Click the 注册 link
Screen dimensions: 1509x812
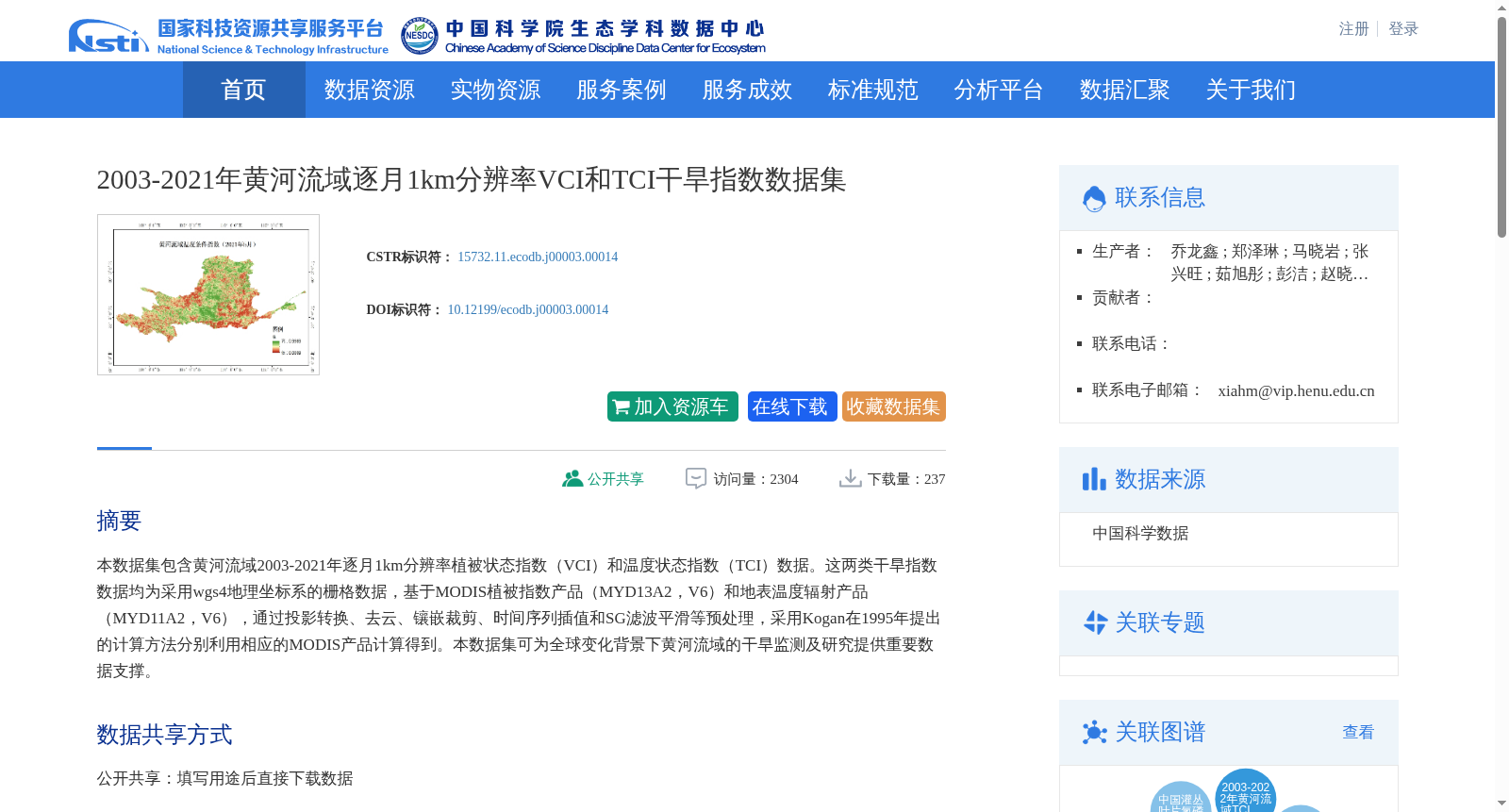tap(1353, 29)
